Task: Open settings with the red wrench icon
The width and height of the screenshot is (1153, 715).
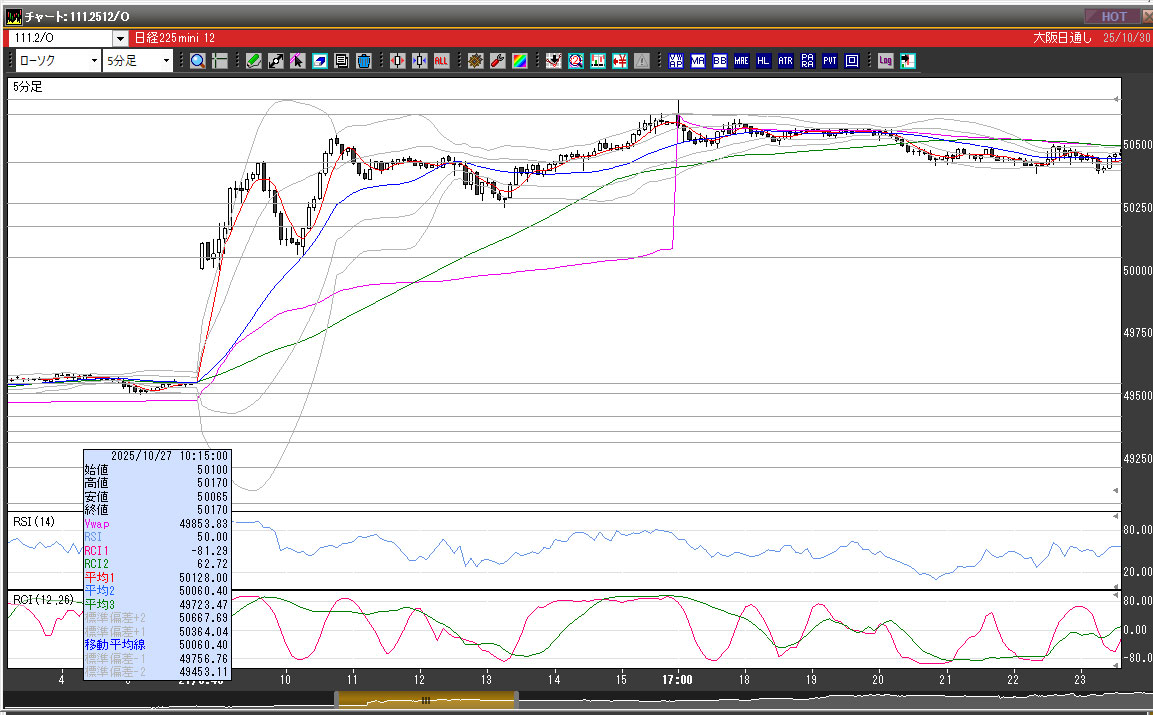Action: 497,61
